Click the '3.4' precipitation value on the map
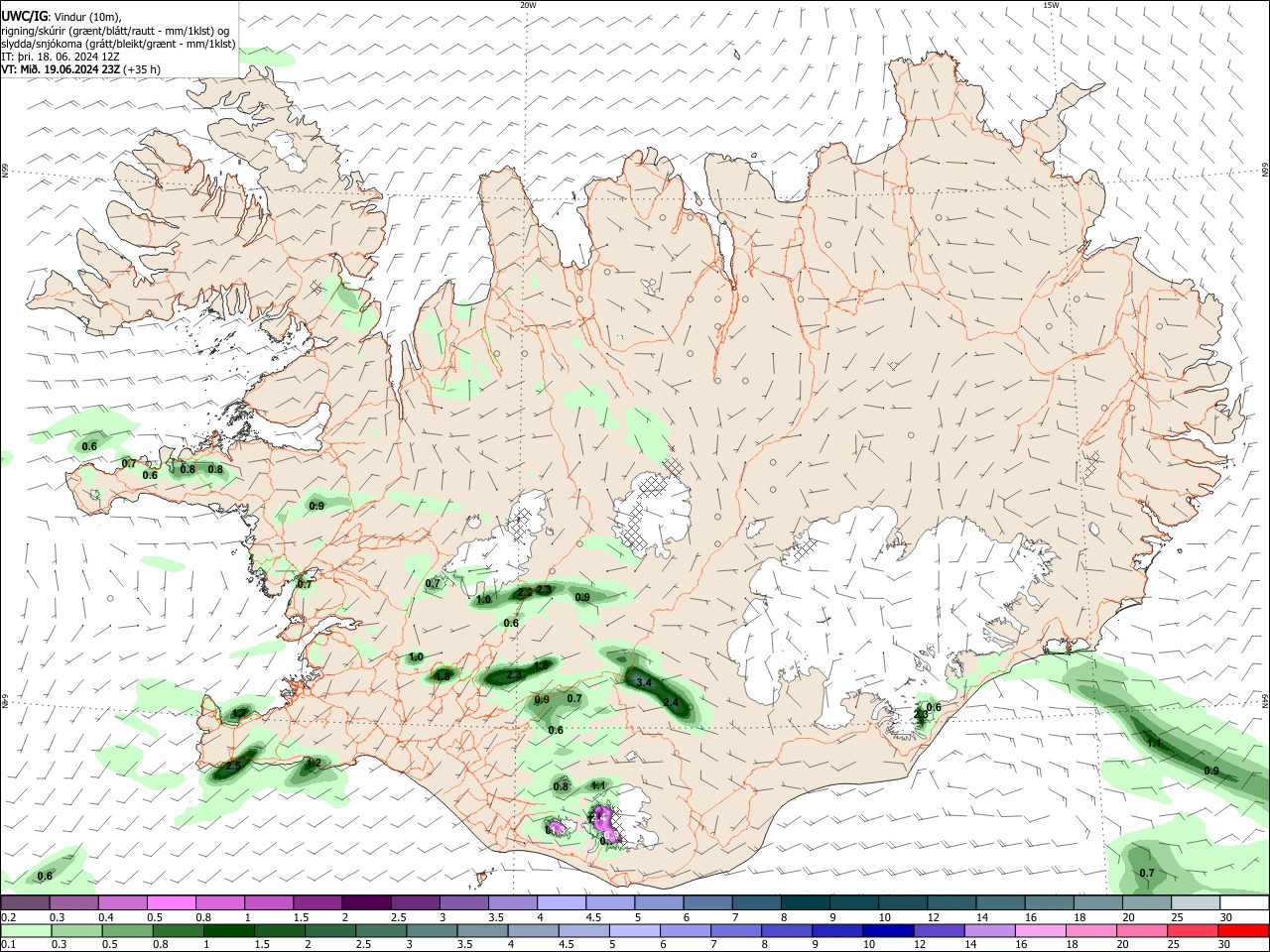Image resolution: width=1270 pixels, height=952 pixels. (643, 682)
